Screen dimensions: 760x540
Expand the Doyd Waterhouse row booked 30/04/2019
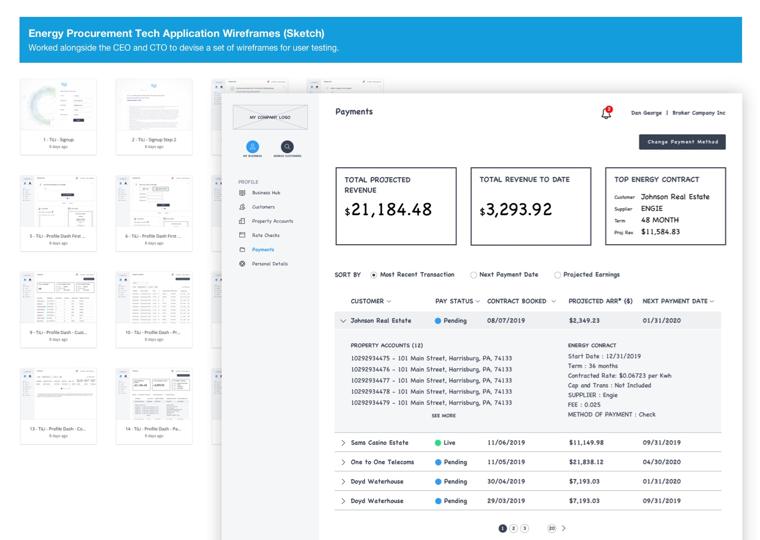(x=343, y=481)
